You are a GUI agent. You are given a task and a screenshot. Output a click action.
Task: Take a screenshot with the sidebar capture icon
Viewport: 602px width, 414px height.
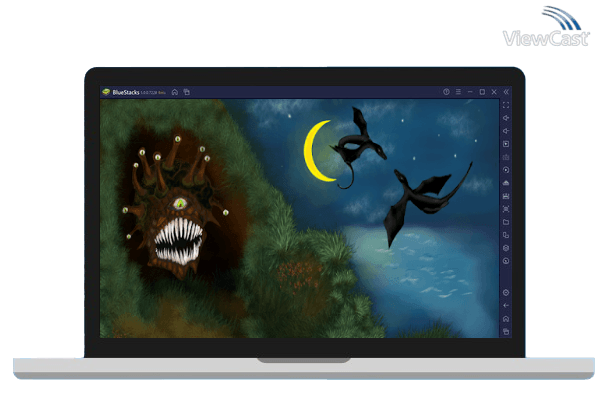coord(506,209)
